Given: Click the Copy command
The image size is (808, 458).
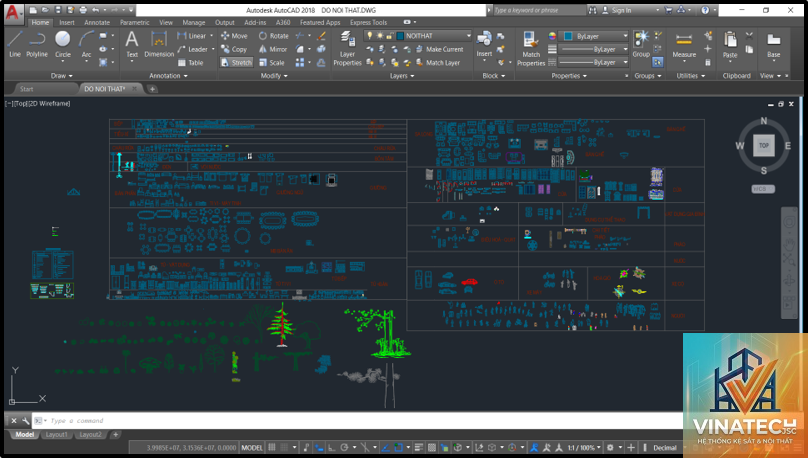Looking at the screenshot, I should coord(234,49).
